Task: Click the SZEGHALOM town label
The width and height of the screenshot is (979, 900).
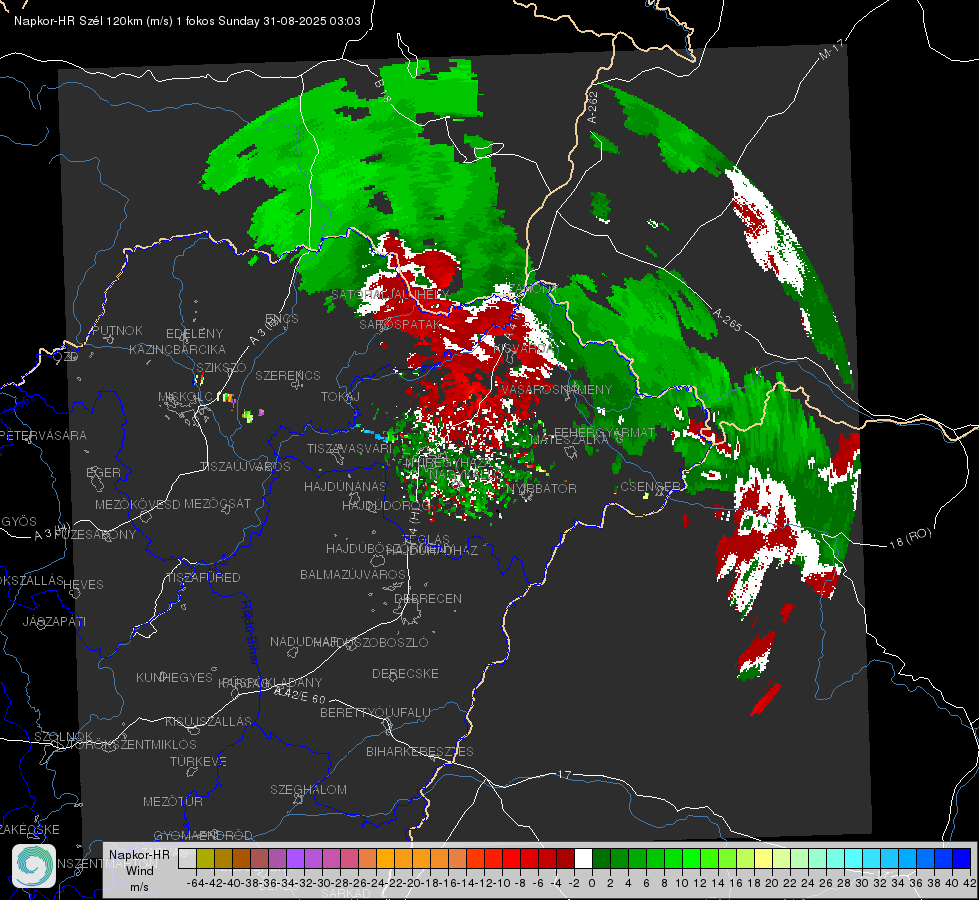Action: coord(308,789)
